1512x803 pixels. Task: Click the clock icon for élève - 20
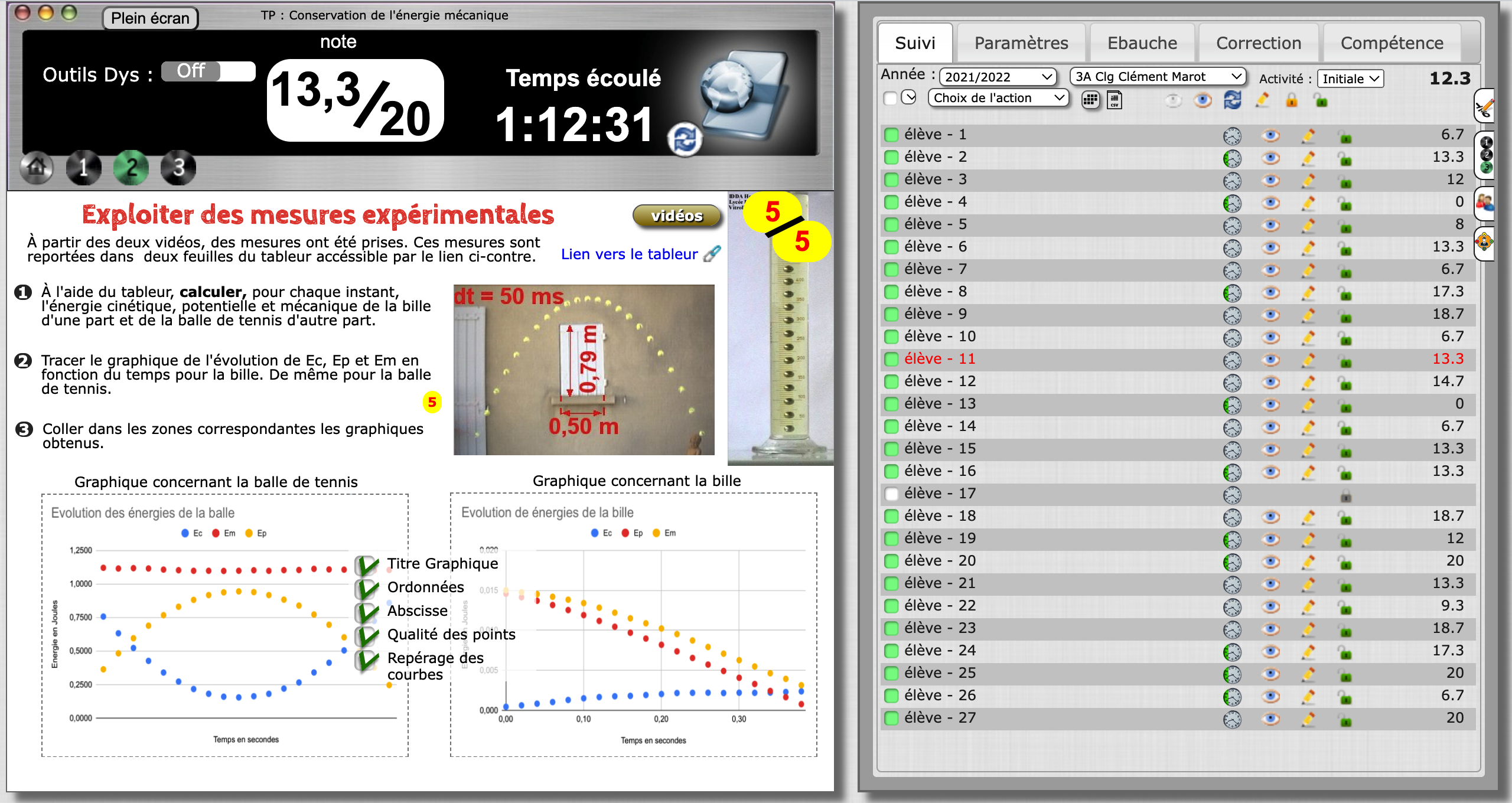coord(1232,561)
